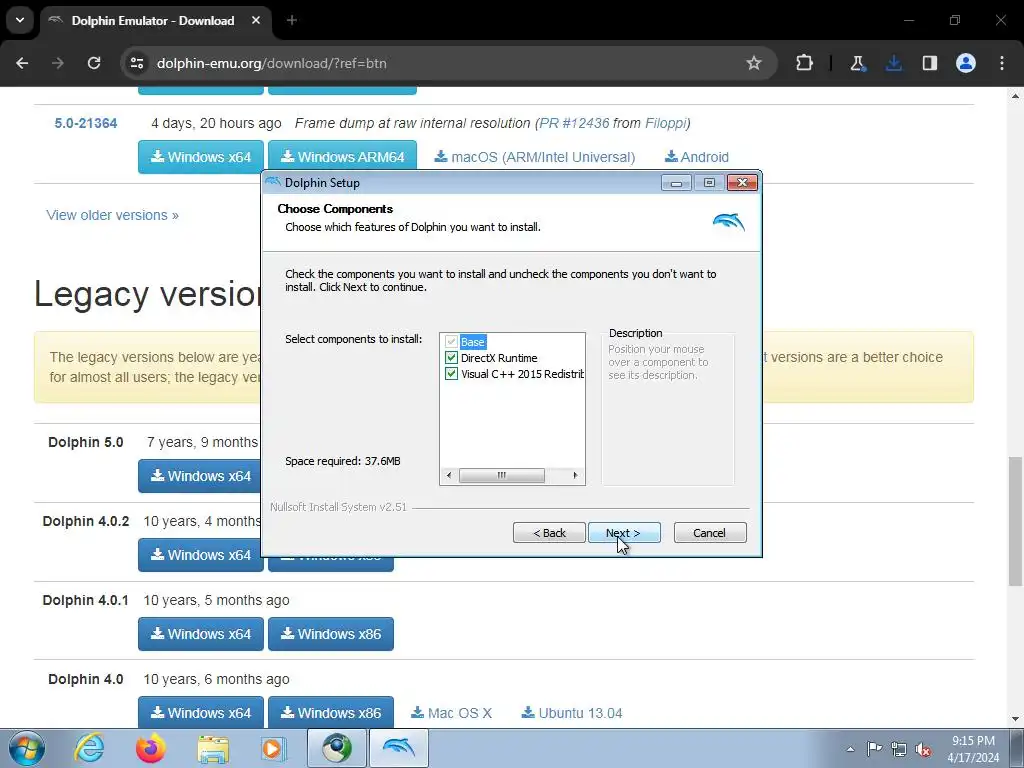Bookmark this page with the star icon

pos(754,63)
